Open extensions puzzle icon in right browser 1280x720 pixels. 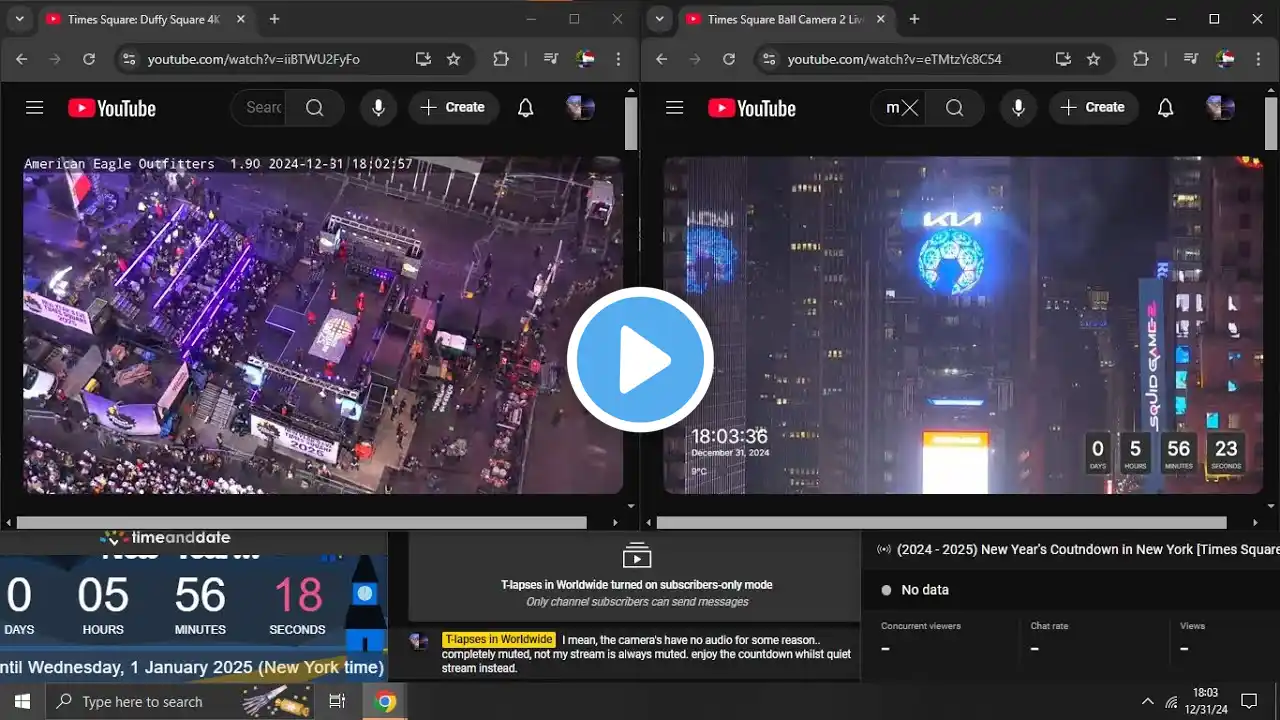1141,59
